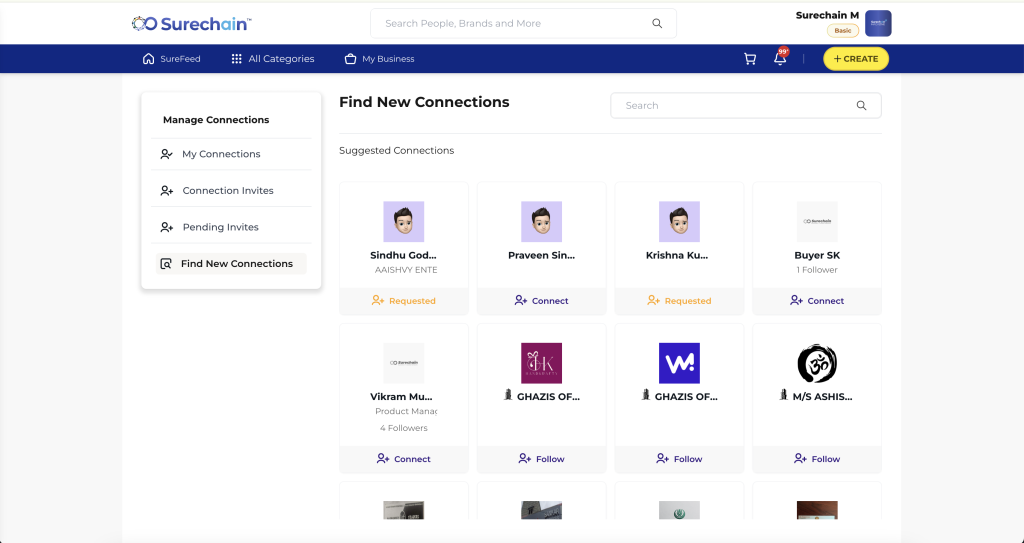Open the shopping cart icon
Image resolution: width=1024 pixels, height=543 pixels.
point(750,59)
